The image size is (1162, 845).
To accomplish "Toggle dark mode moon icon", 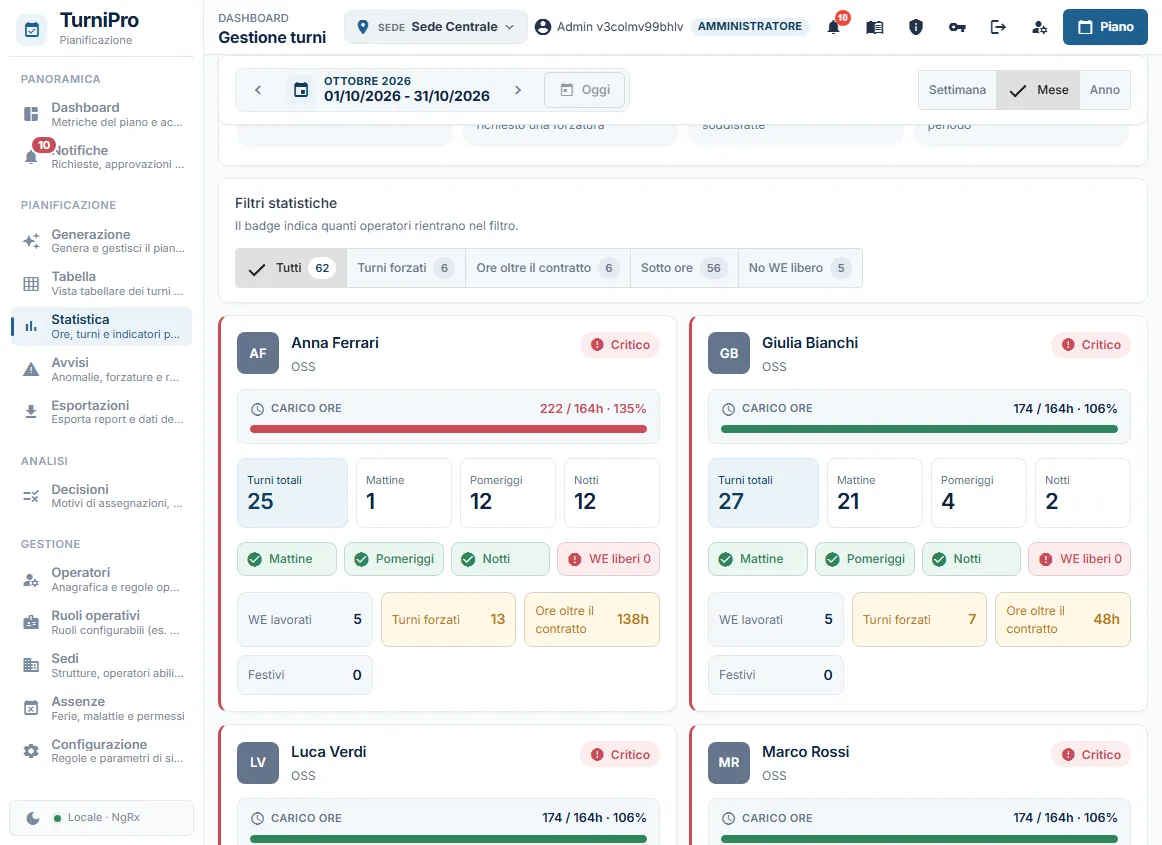I will 33,818.
